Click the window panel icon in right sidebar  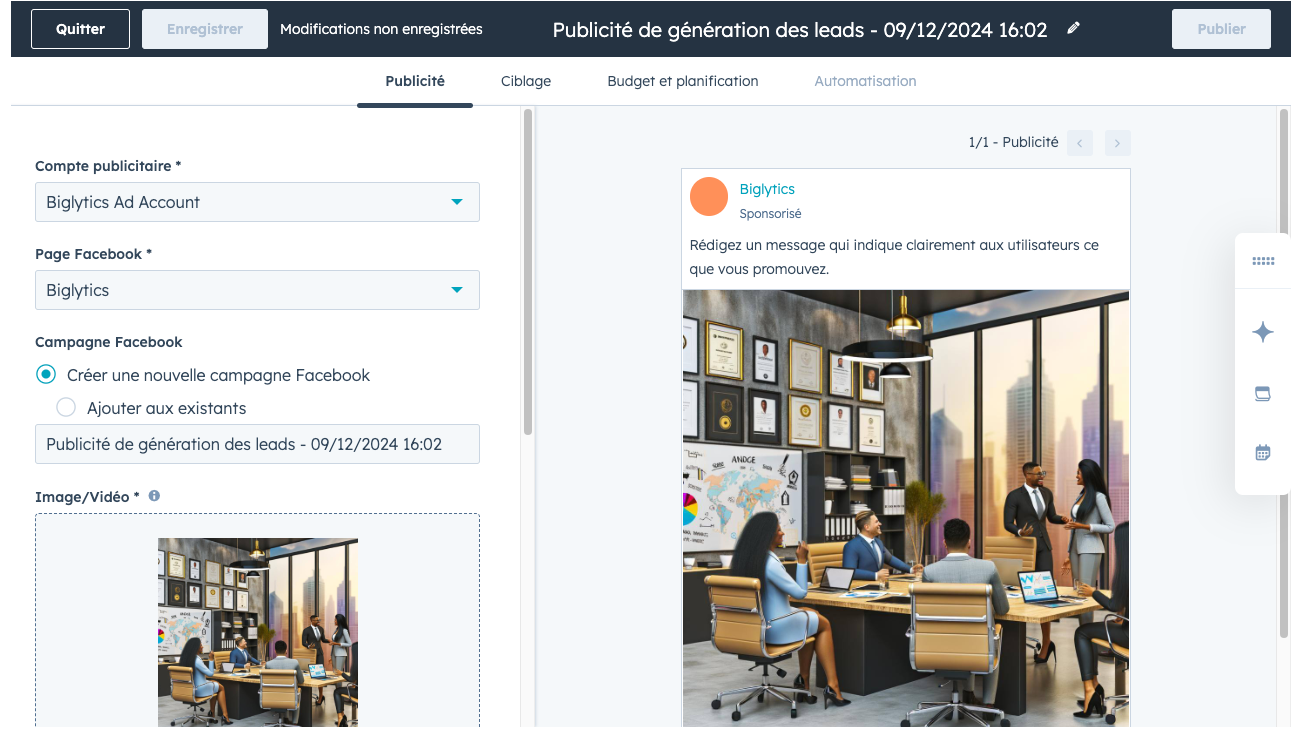tap(1263, 394)
